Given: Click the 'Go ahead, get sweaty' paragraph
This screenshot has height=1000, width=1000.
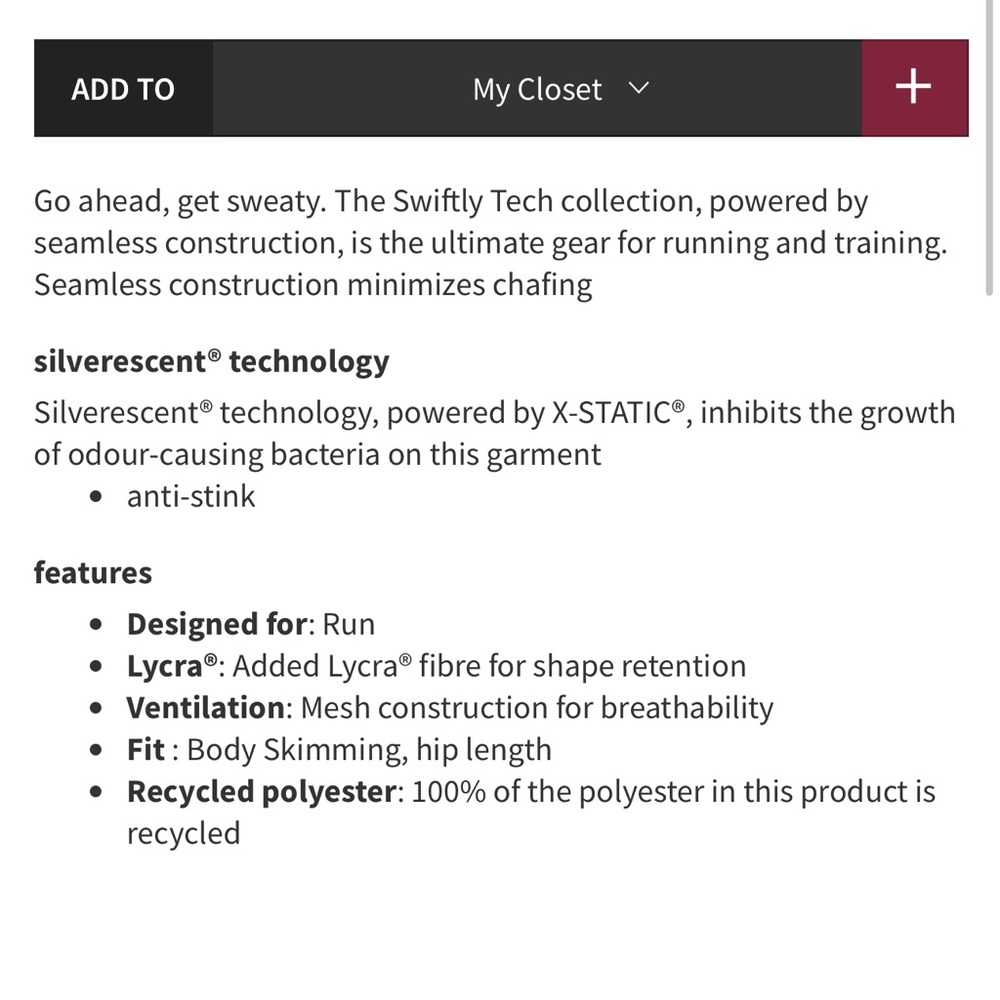Looking at the screenshot, I should point(490,242).
